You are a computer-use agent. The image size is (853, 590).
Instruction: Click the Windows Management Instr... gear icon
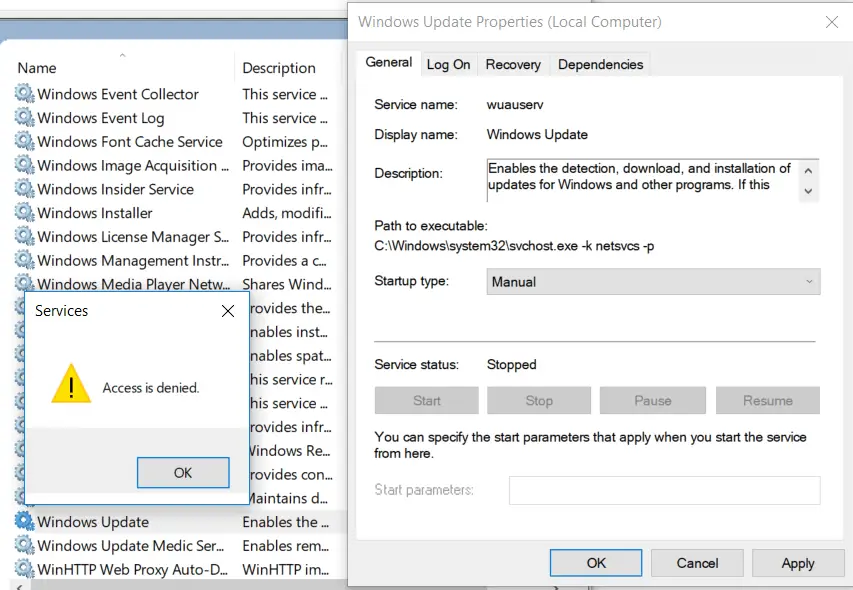[24, 260]
